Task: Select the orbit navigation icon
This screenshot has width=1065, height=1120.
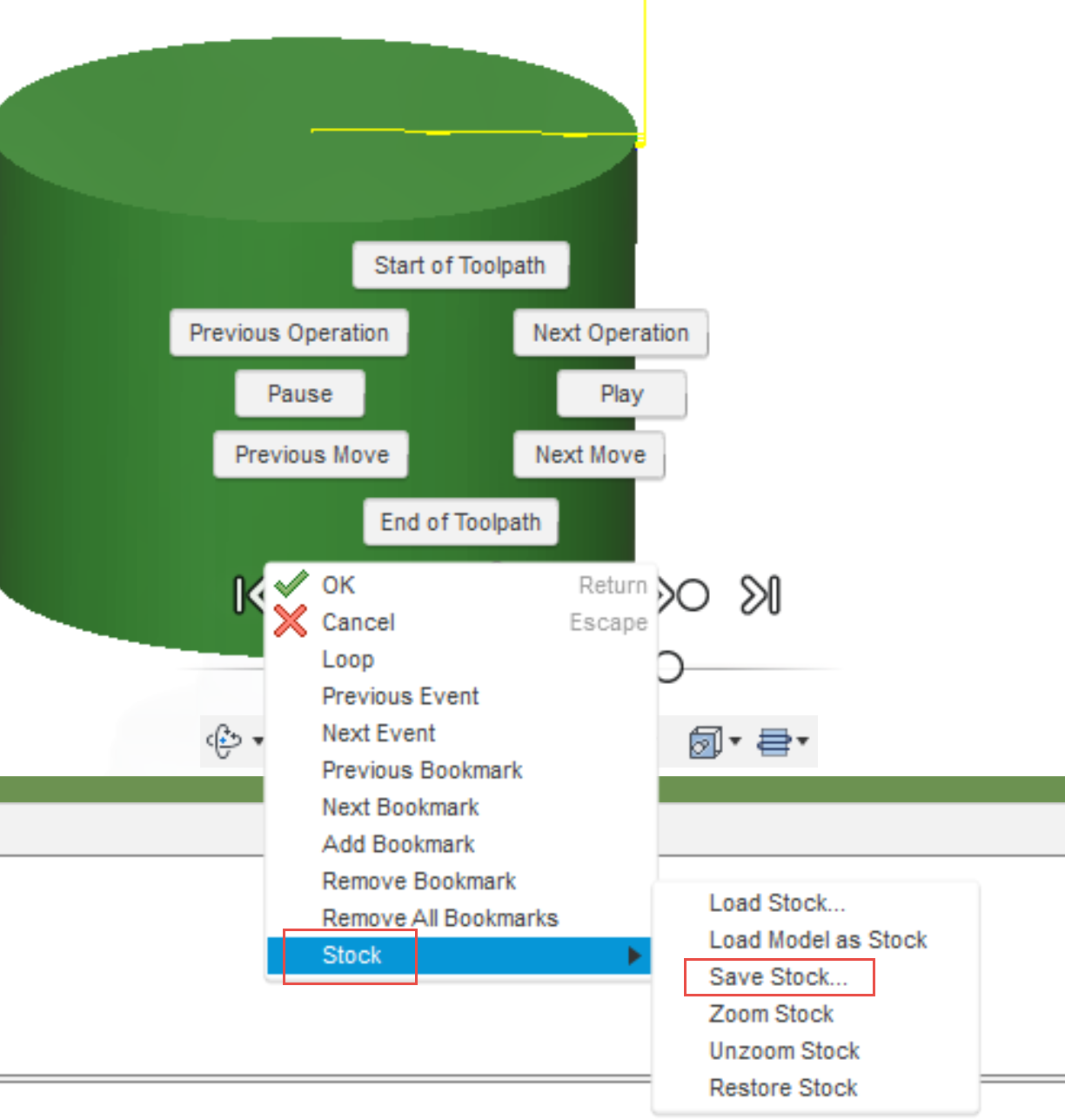Action: (x=224, y=741)
